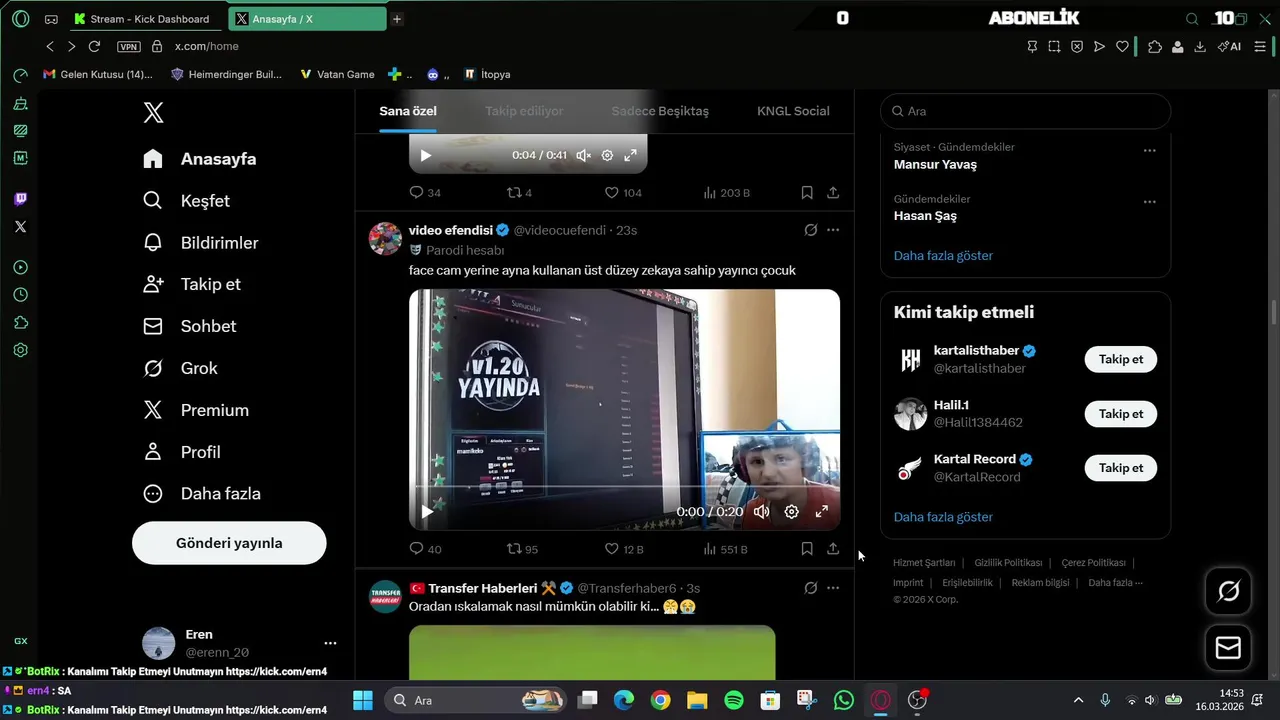Switch to Stream - Kick Dashboard browser tab
This screenshot has width=1280, height=720.
(x=146, y=19)
